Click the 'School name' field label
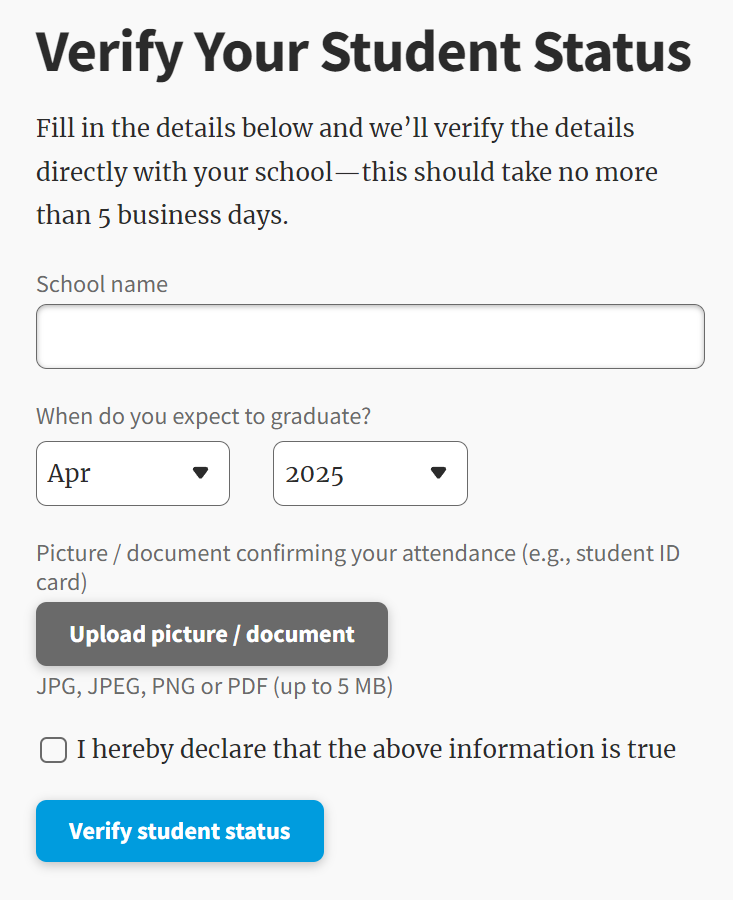 (102, 284)
